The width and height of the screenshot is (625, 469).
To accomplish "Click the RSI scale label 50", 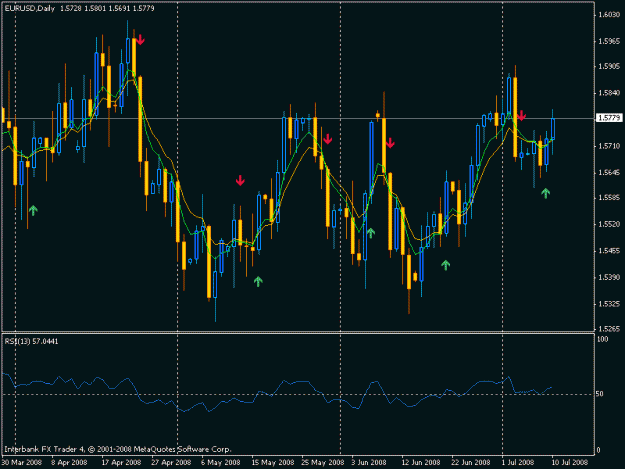I will [601, 394].
